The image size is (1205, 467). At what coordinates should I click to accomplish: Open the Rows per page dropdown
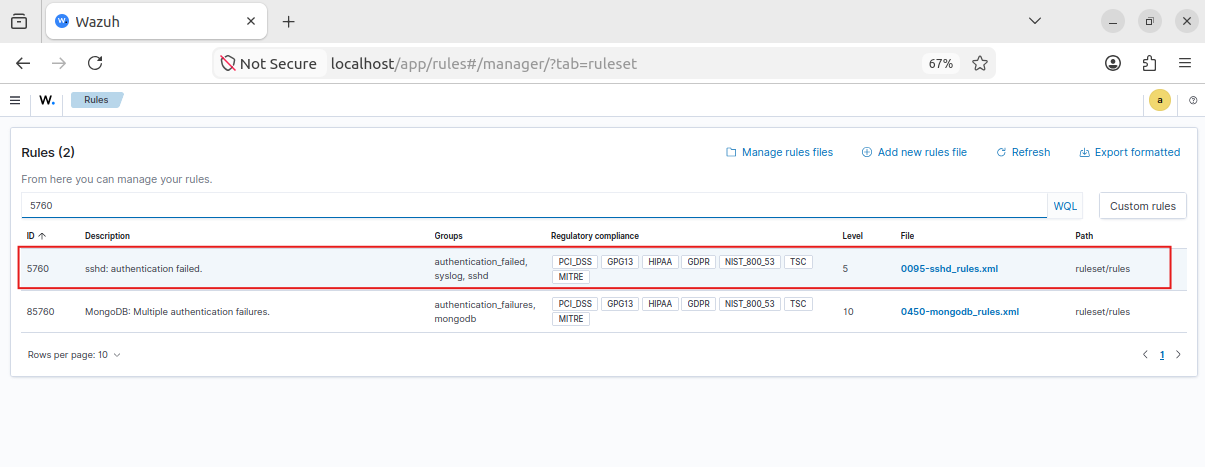pyautogui.click(x=74, y=355)
